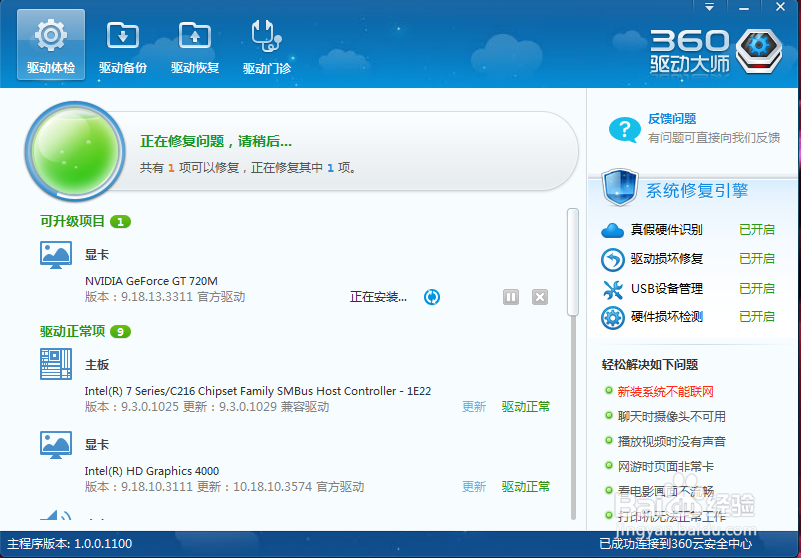801x558 pixels.
Task: Click the 显卡 icon for Intel HD Graphics
Action: [x=56, y=445]
